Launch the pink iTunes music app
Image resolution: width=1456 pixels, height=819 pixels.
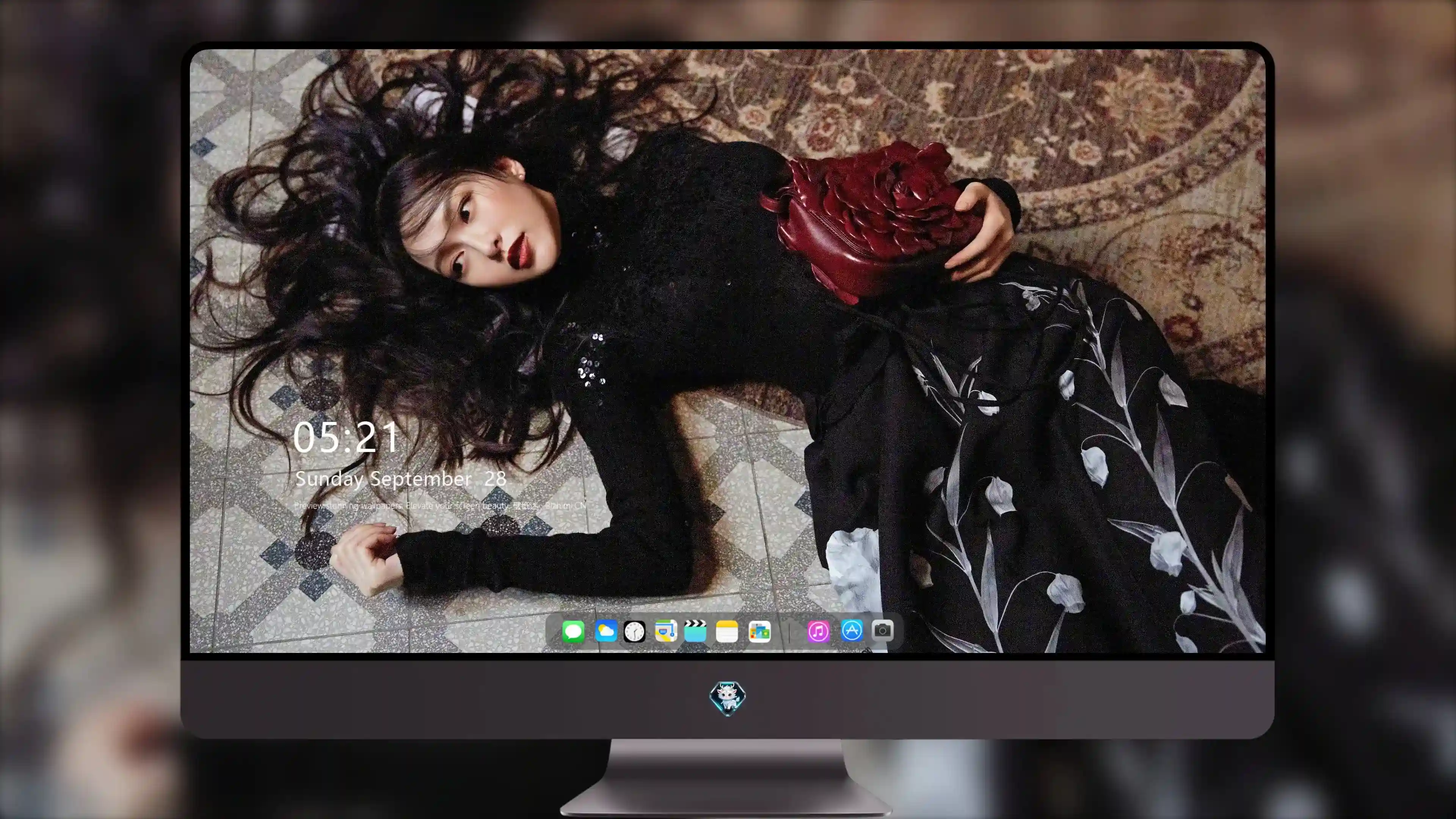(x=819, y=631)
